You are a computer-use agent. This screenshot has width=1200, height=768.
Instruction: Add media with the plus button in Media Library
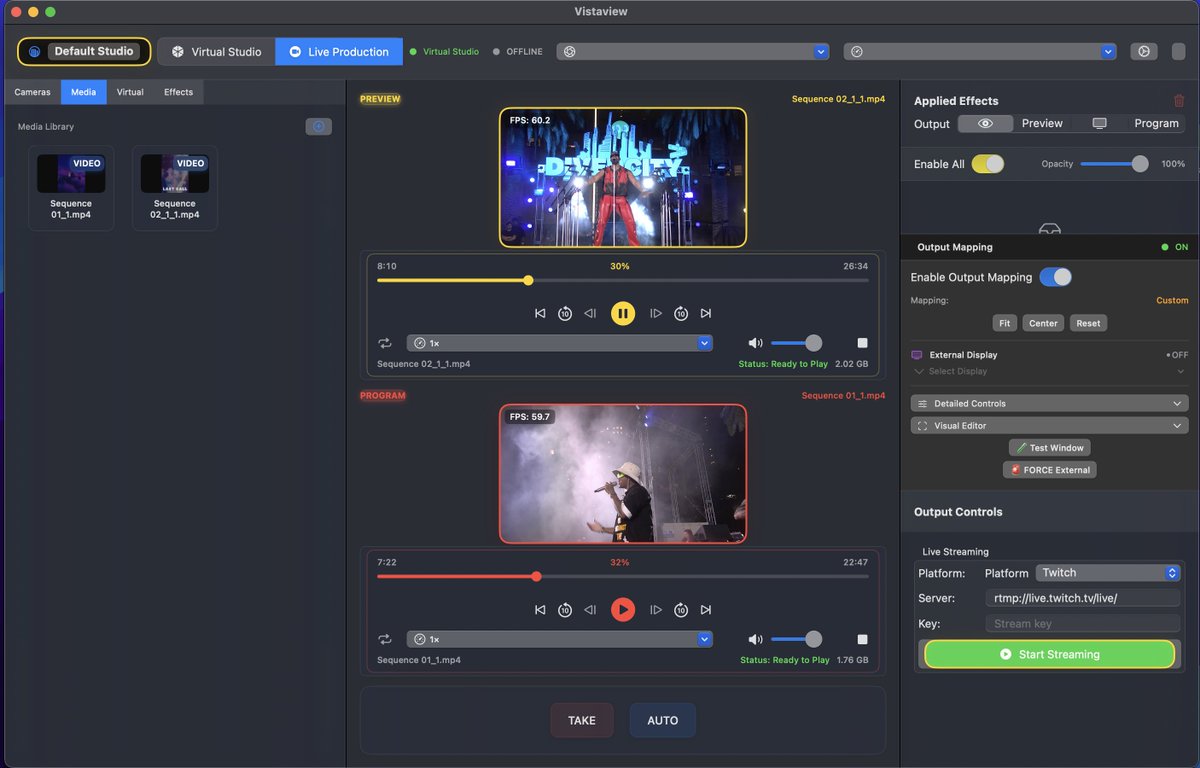[x=319, y=127]
